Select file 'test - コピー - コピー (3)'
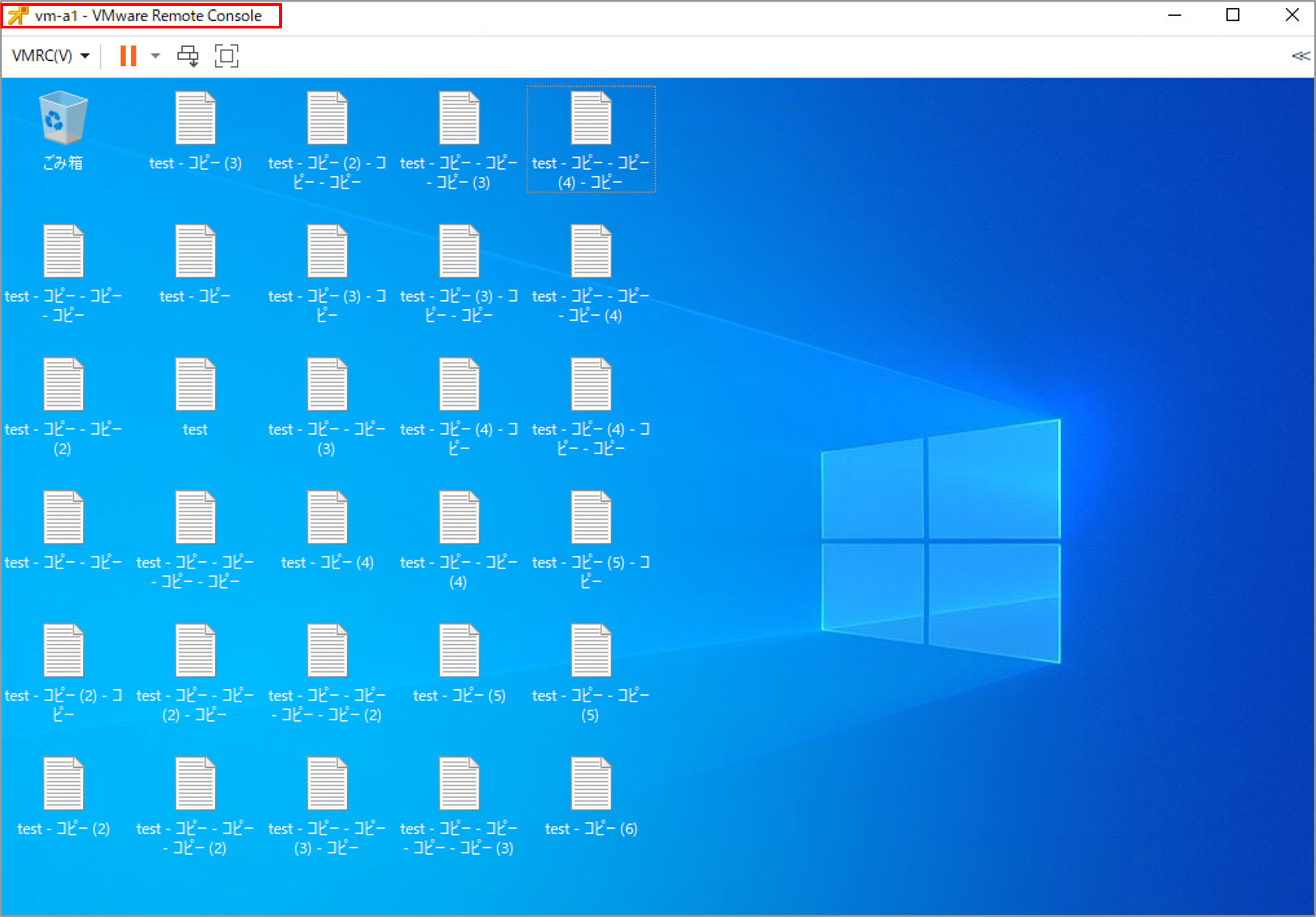Screen dimensions: 1316x917 click(327, 407)
